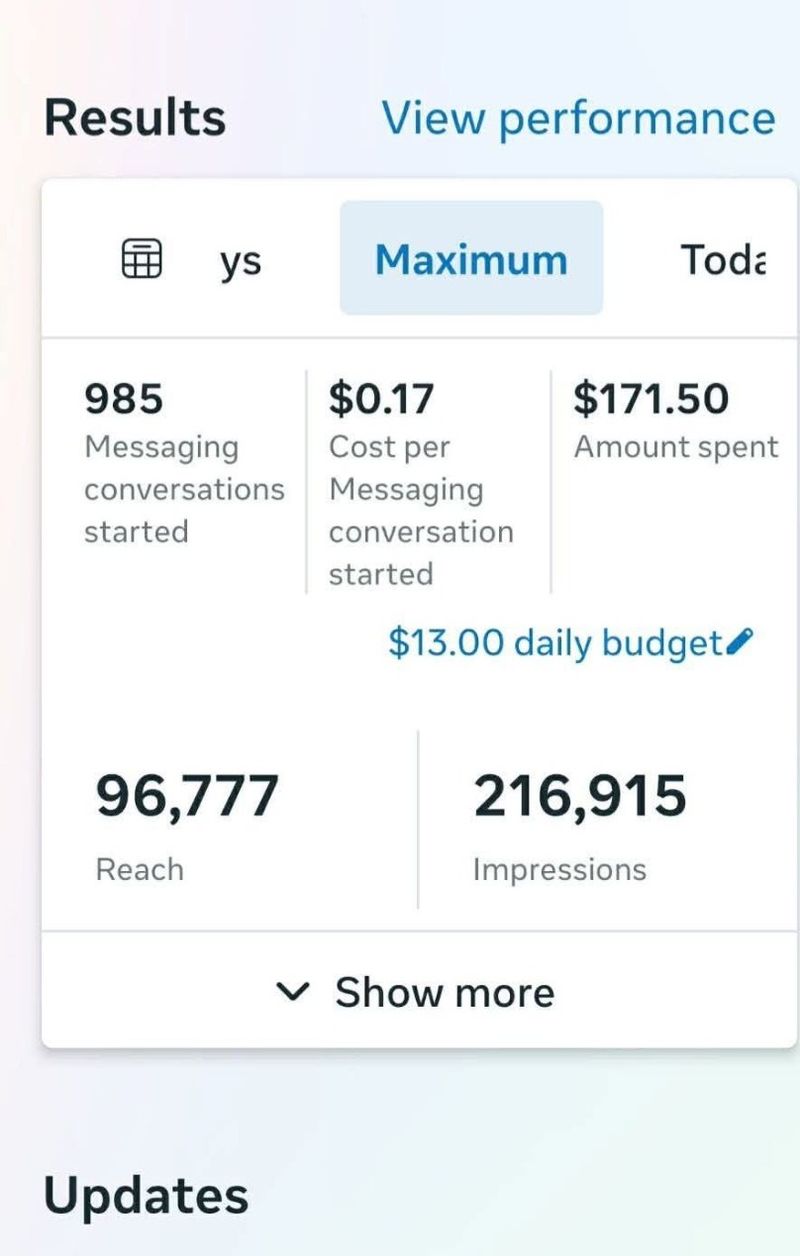Image resolution: width=800 pixels, height=1256 pixels.
Task: Select the partially hidden days tab
Action: tap(241, 262)
